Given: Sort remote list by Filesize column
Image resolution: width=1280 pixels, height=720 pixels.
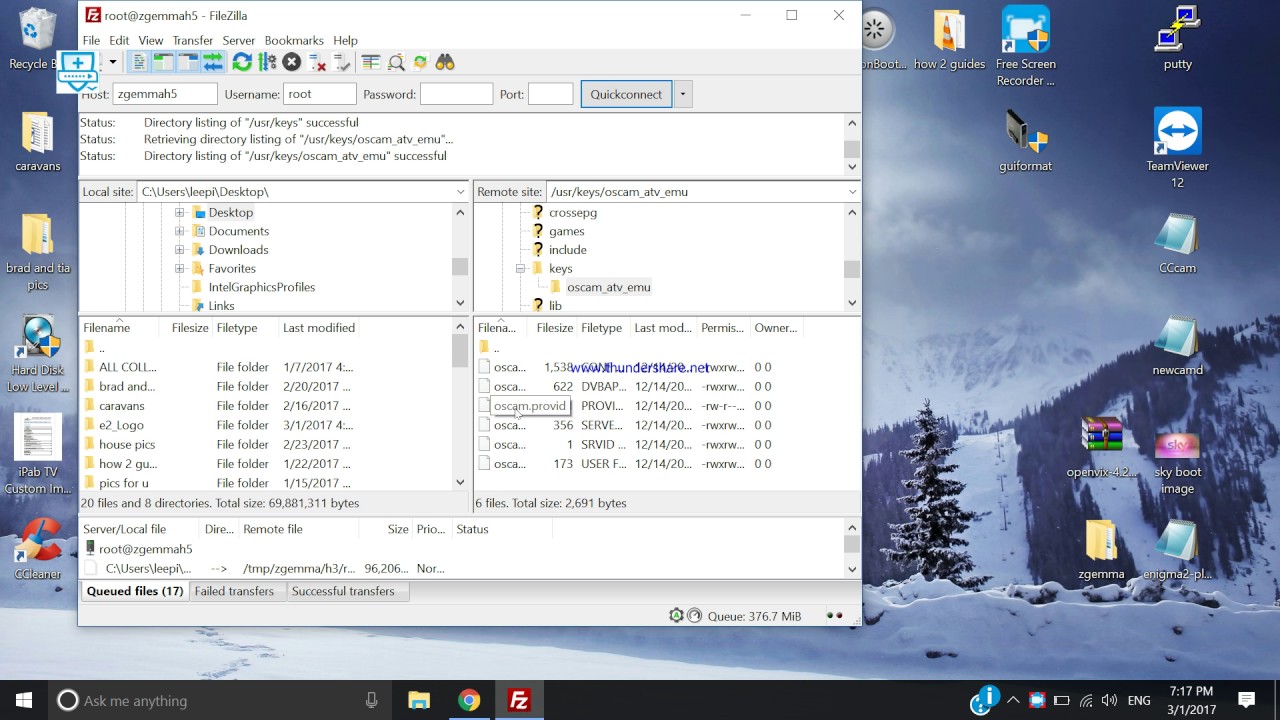Looking at the screenshot, I should click(554, 328).
